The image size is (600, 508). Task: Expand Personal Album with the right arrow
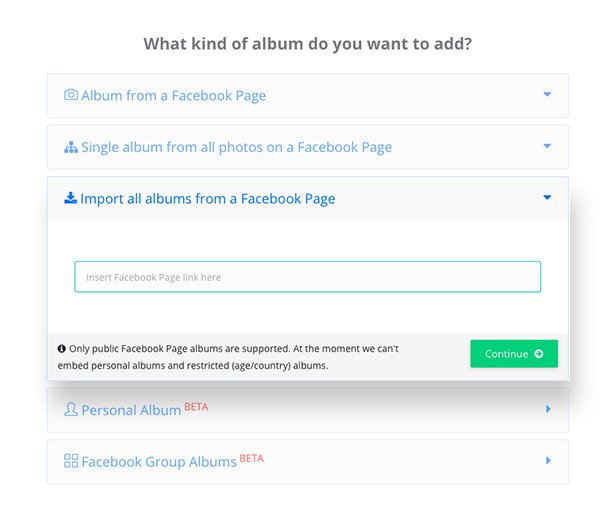[548, 409]
